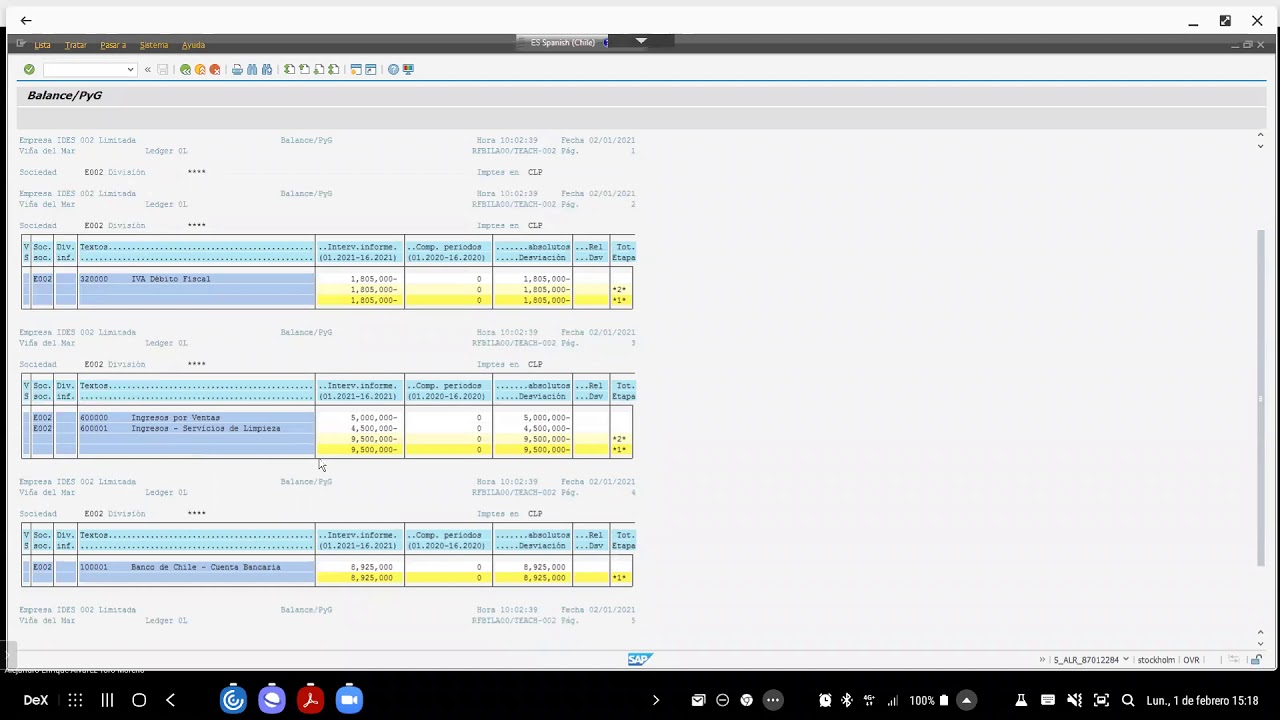Click the stockholm server name in status bar
The height and width of the screenshot is (720, 1280).
tap(1156, 660)
